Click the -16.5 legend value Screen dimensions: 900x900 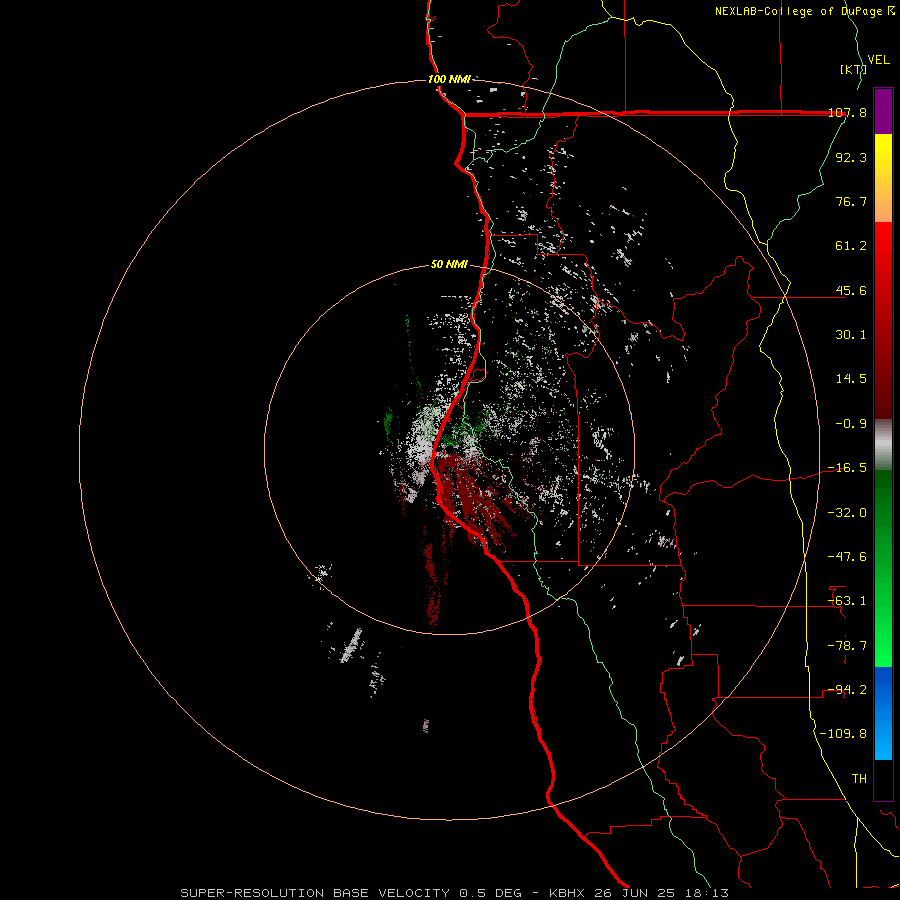(x=847, y=468)
